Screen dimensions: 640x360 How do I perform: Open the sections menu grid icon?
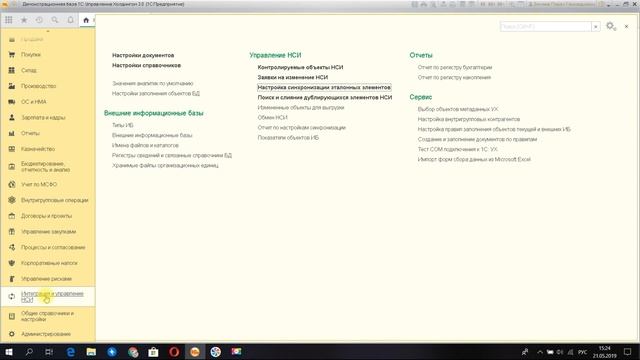tap(9, 20)
